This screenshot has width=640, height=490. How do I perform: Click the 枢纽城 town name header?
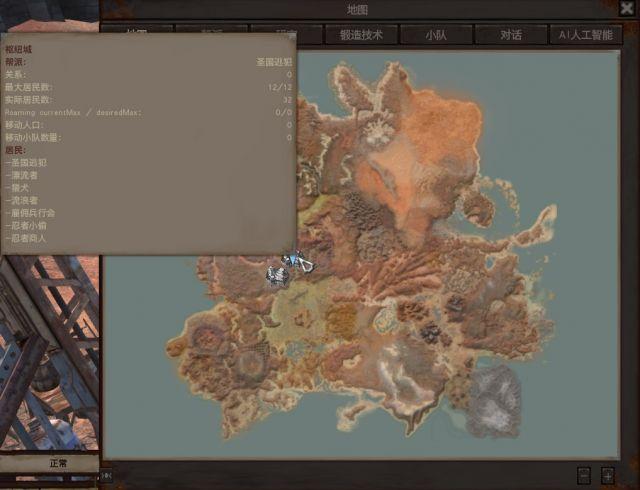(x=19, y=48)
